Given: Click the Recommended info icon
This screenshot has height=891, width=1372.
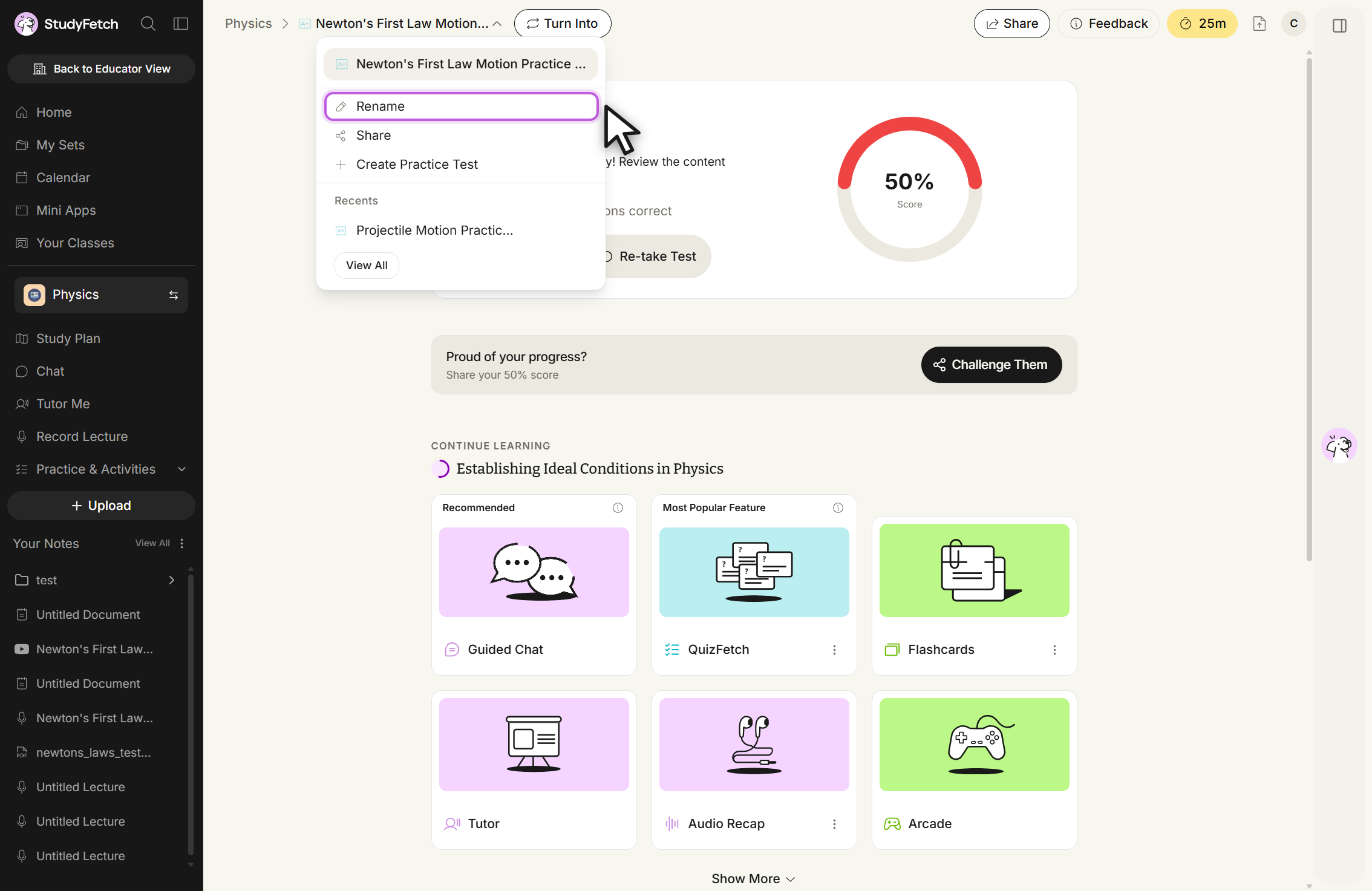Looking at the screenshot, I should (x=618, y=508).
